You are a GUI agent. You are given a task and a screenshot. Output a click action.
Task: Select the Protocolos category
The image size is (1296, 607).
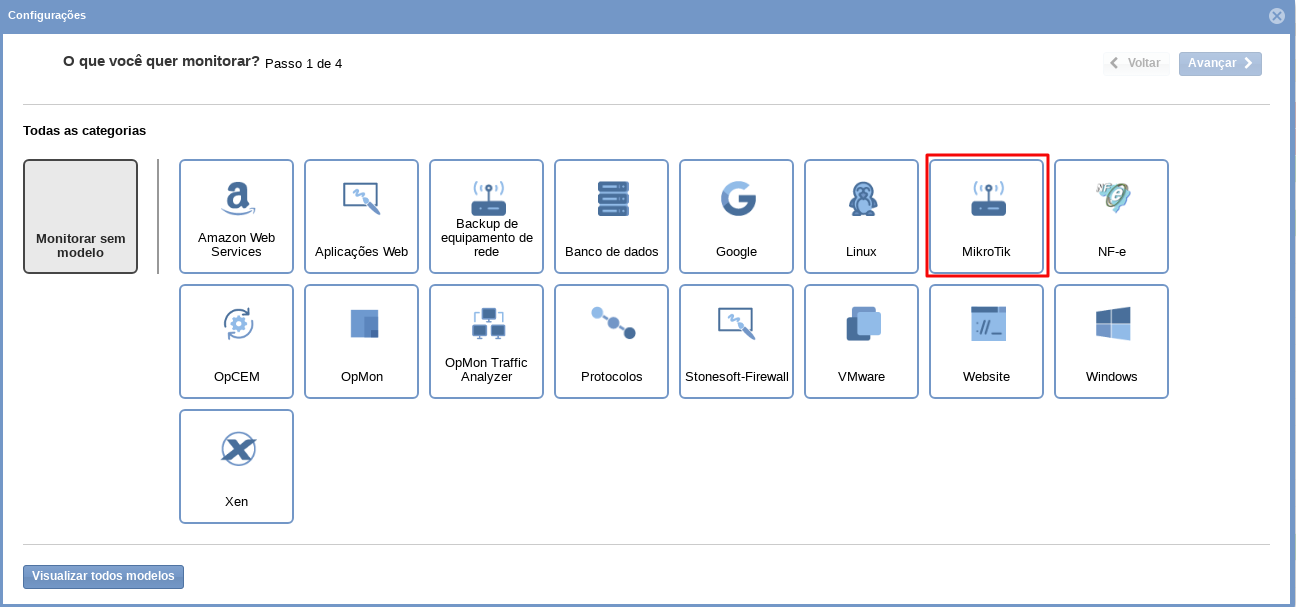(611, 341)
